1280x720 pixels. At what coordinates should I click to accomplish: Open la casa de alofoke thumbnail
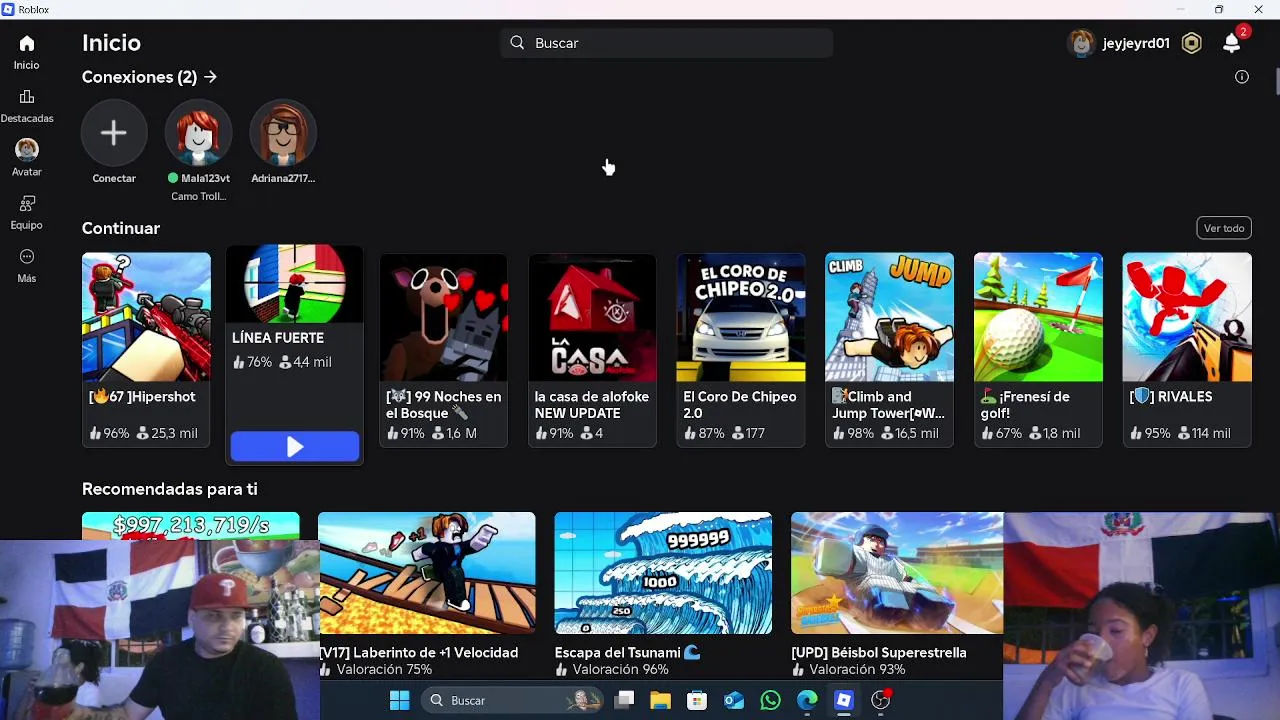click(x=592, y=317)
